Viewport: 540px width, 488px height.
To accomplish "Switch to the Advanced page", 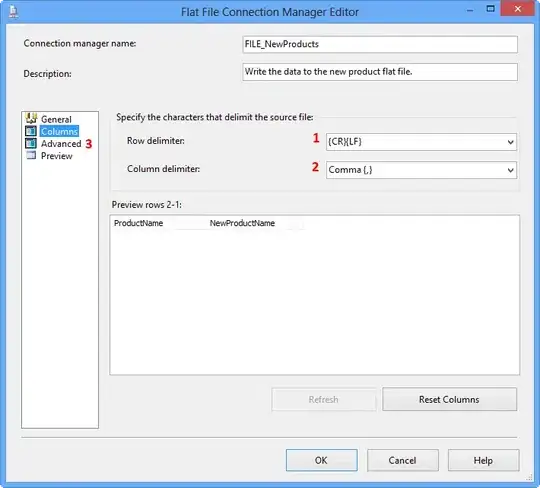I will [61, 144].
